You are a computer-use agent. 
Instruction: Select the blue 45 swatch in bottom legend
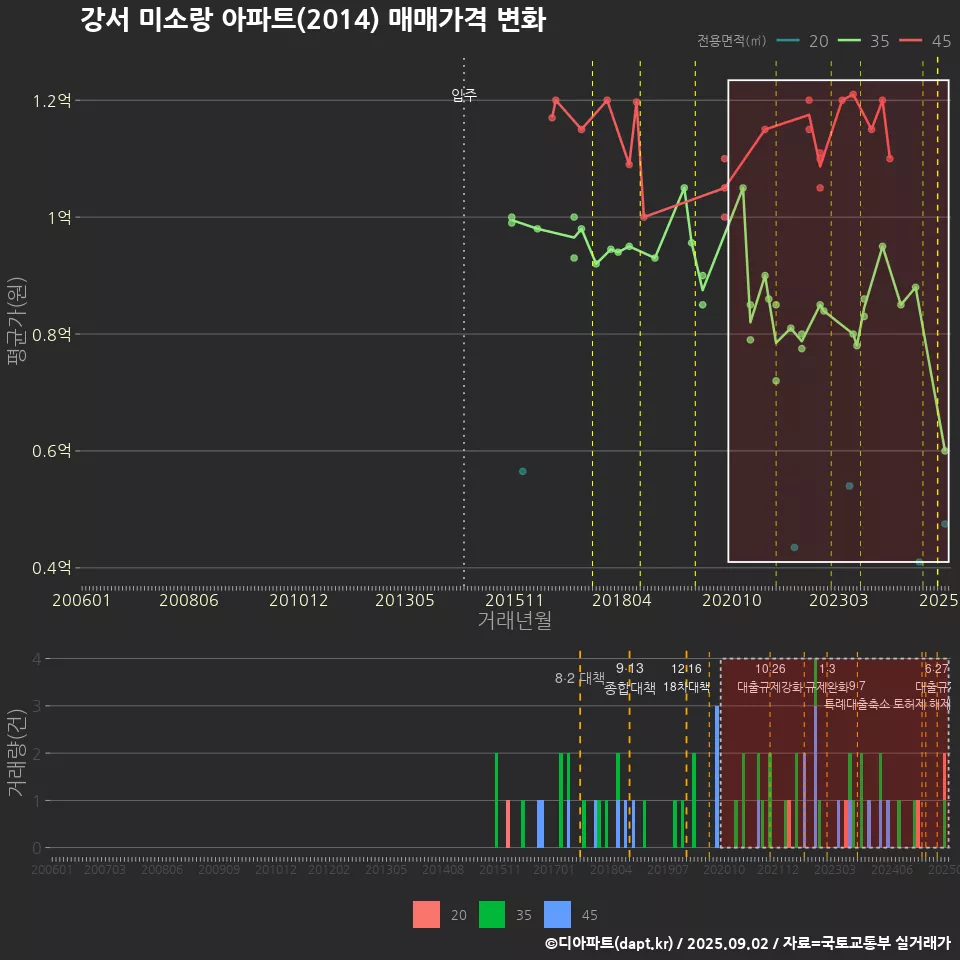point(557,915)
